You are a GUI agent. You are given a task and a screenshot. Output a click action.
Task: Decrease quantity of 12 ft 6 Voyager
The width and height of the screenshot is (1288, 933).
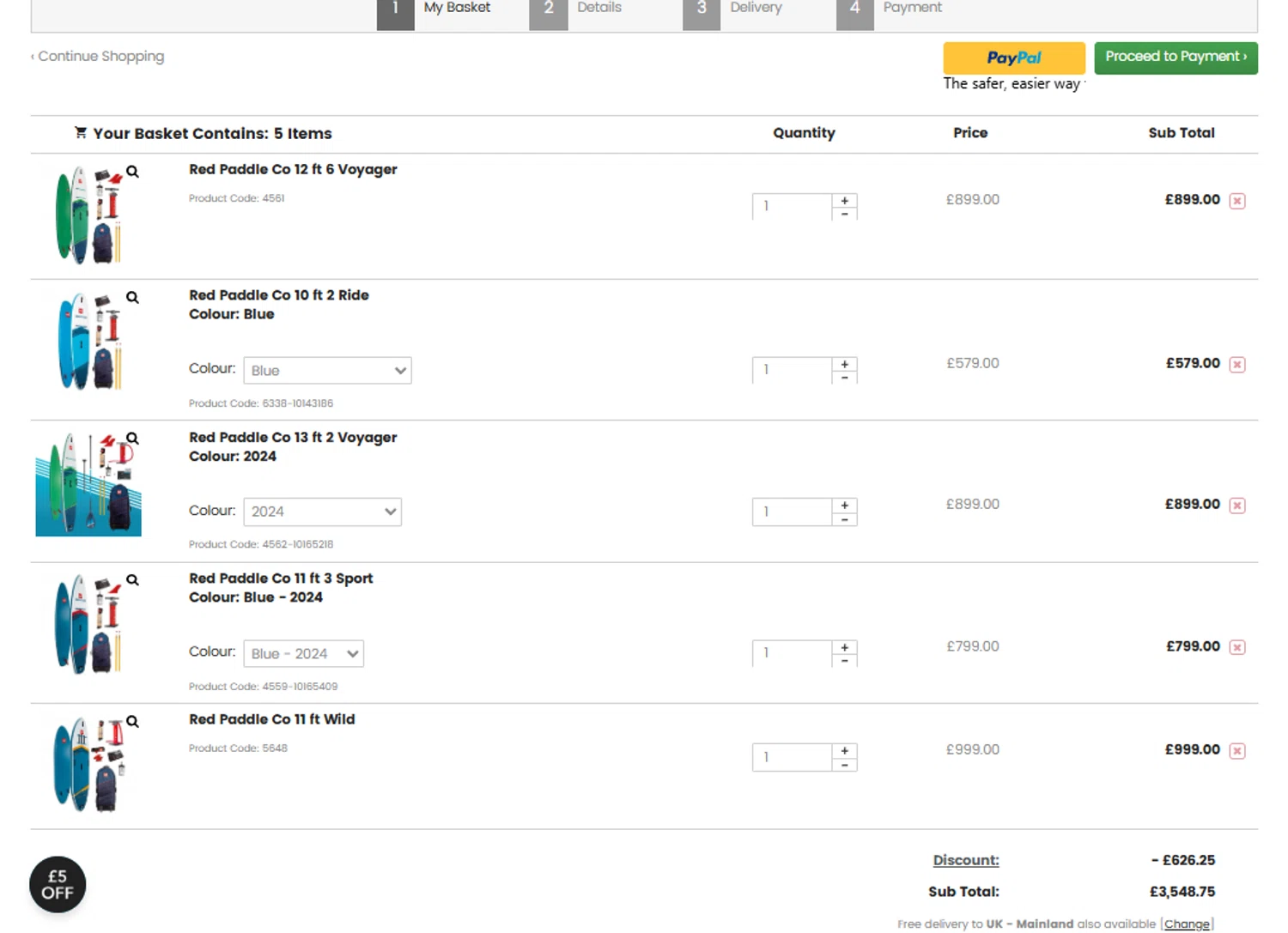(845, 214)
